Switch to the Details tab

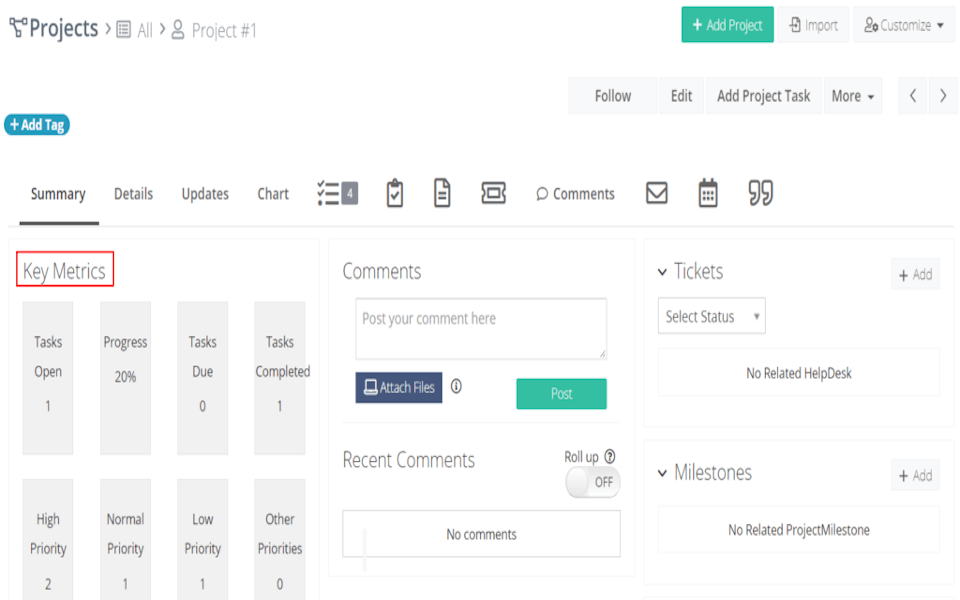(133, 194)
